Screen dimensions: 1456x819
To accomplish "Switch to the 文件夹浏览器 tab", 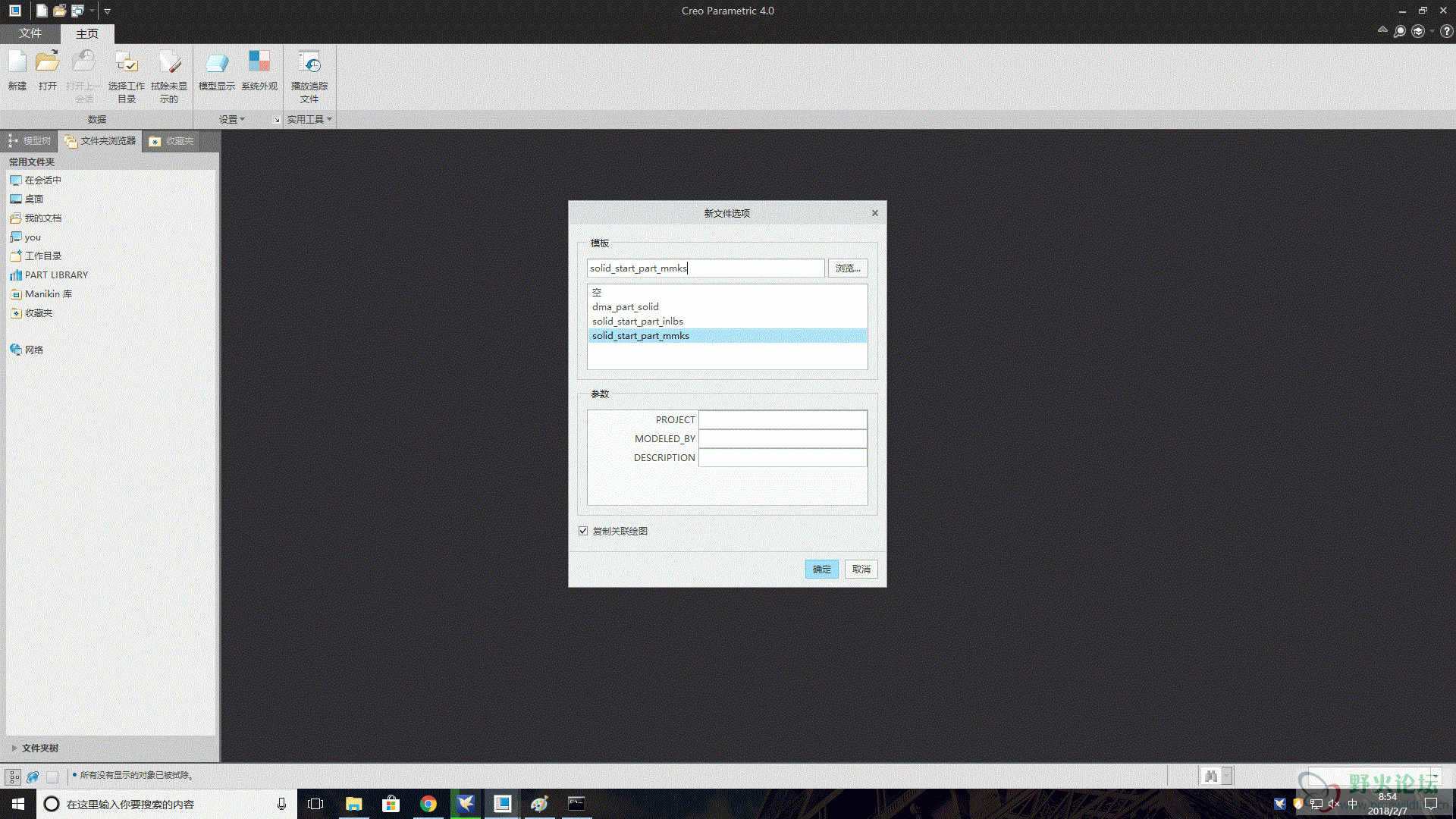I will [x=100, y=141].
